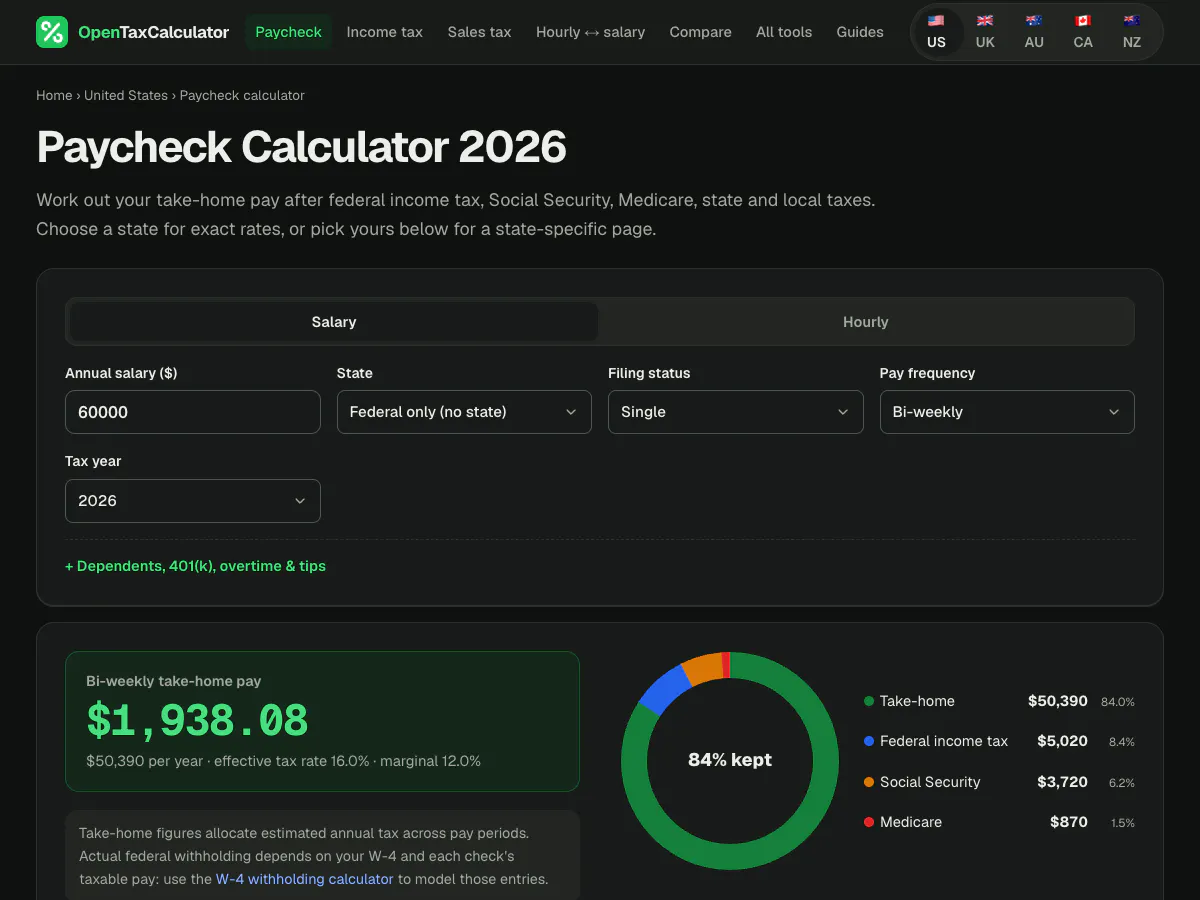
Task: Open the Filing status dropdown
Action: coord(736,412)
